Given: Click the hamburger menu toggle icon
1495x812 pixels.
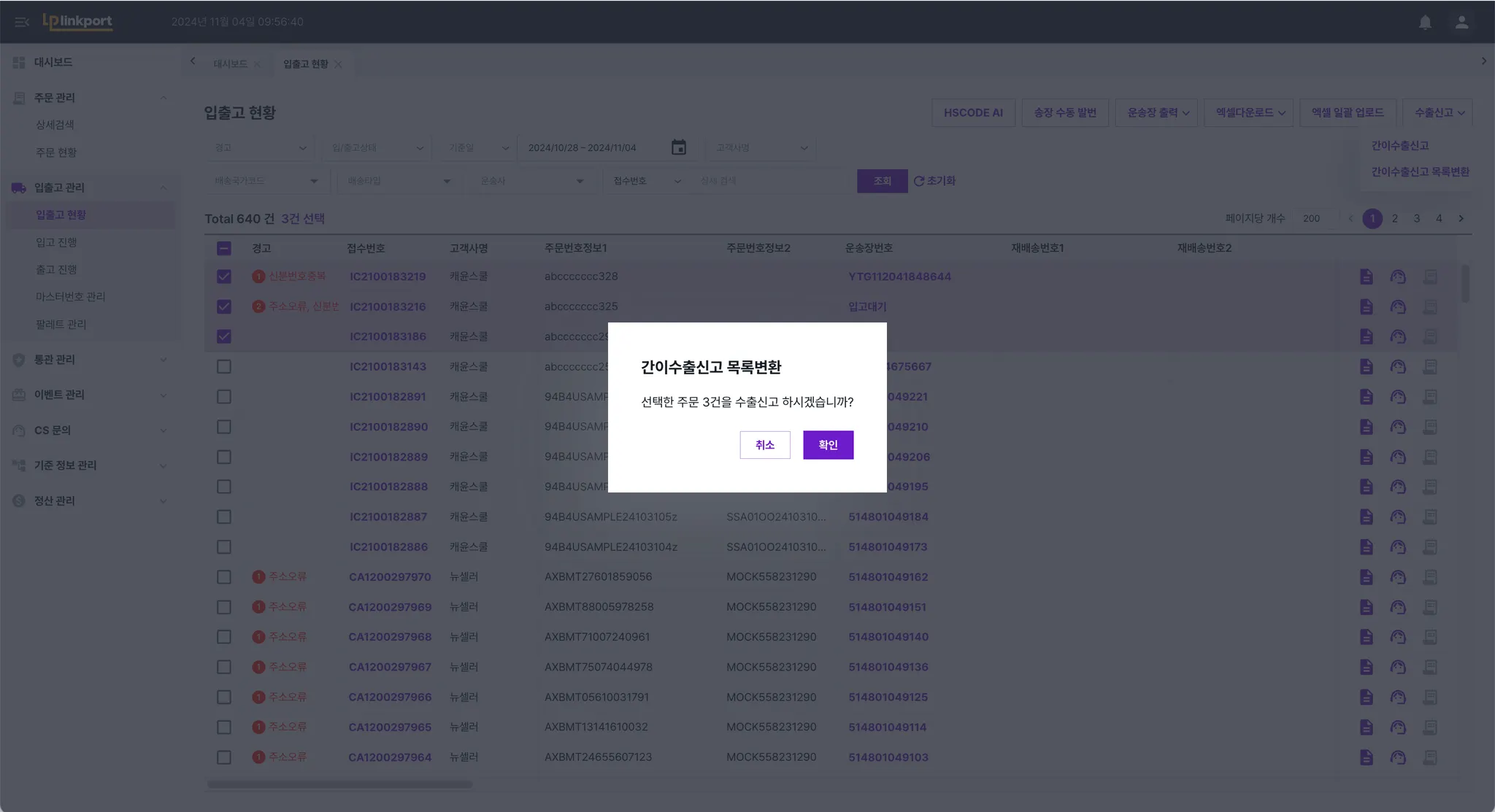Looking at the screenshot, I should pos(22,22).
